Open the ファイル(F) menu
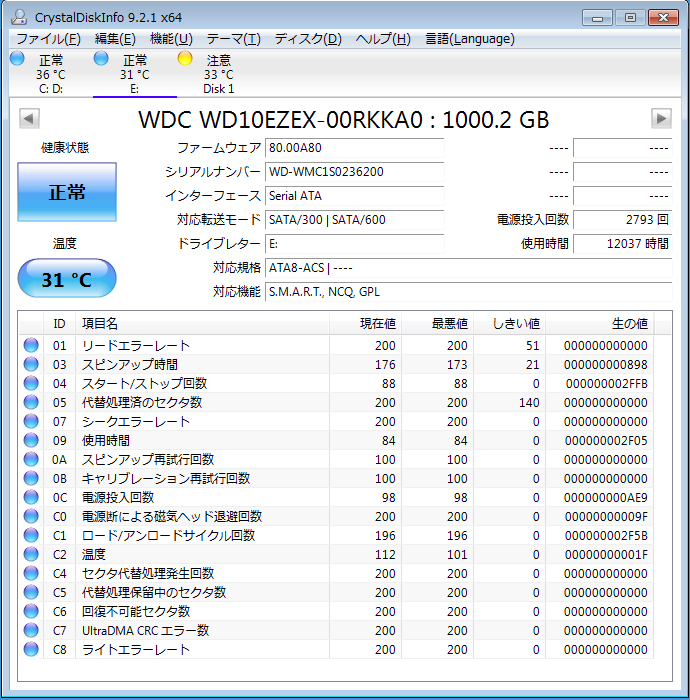 (48, 39)
